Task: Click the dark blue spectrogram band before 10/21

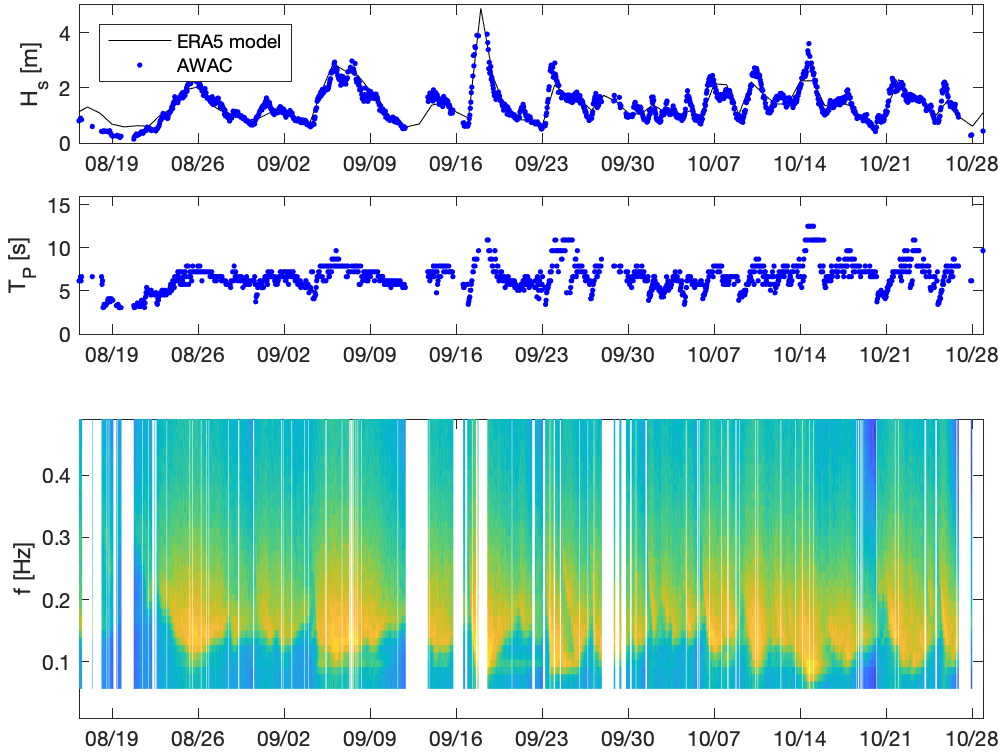Action: coord(870,554)
